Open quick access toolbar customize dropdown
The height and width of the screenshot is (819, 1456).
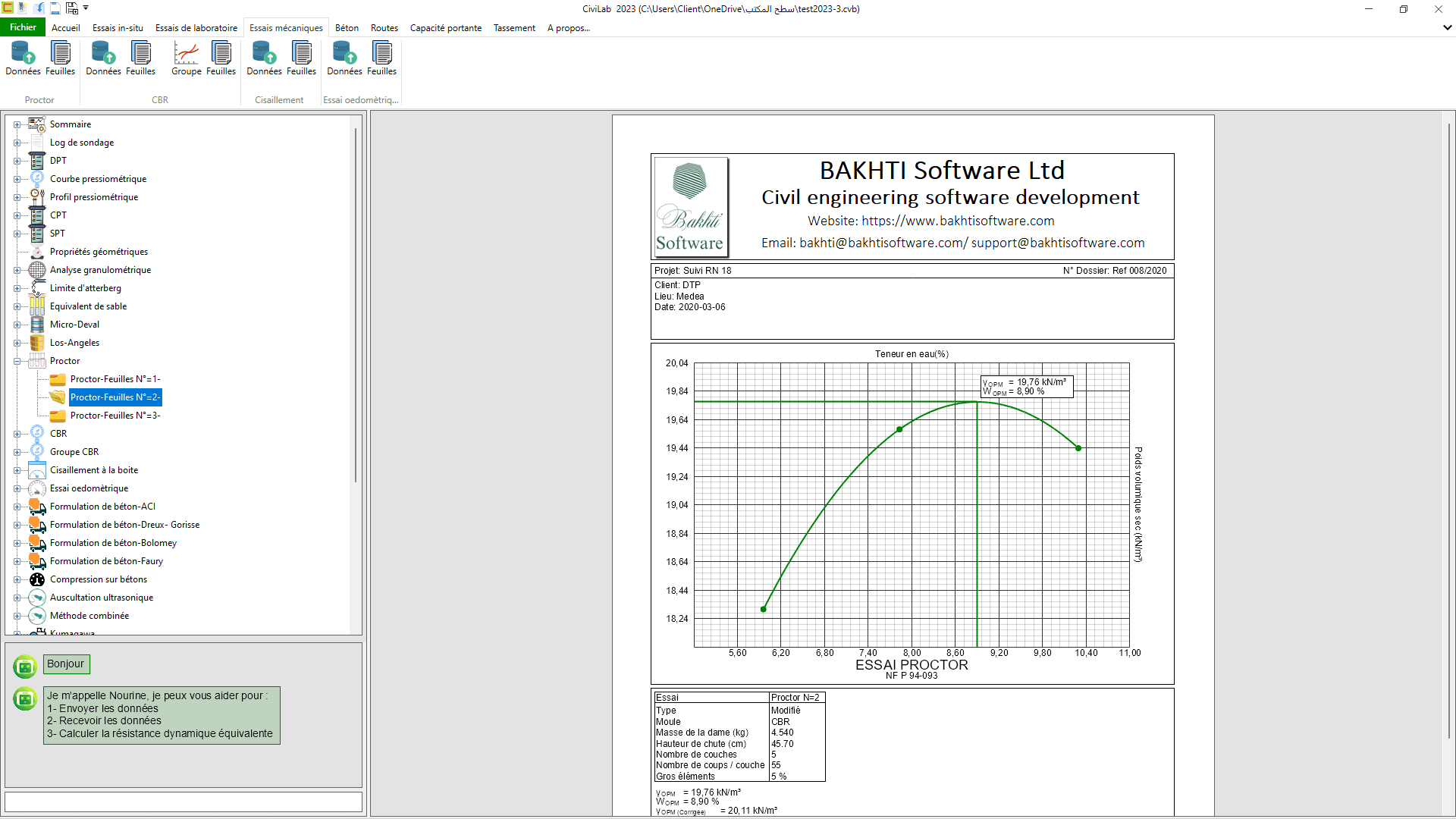tap(86, 8)
